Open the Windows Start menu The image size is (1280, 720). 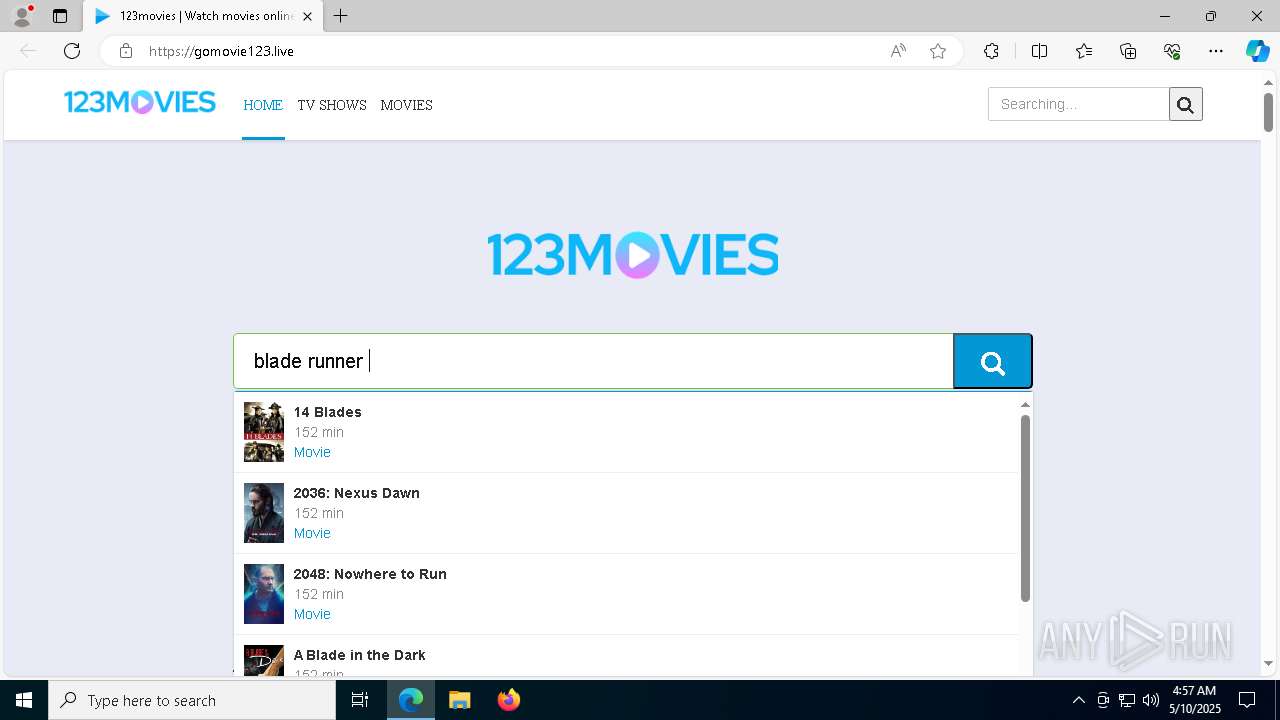[x=24, y=700]
